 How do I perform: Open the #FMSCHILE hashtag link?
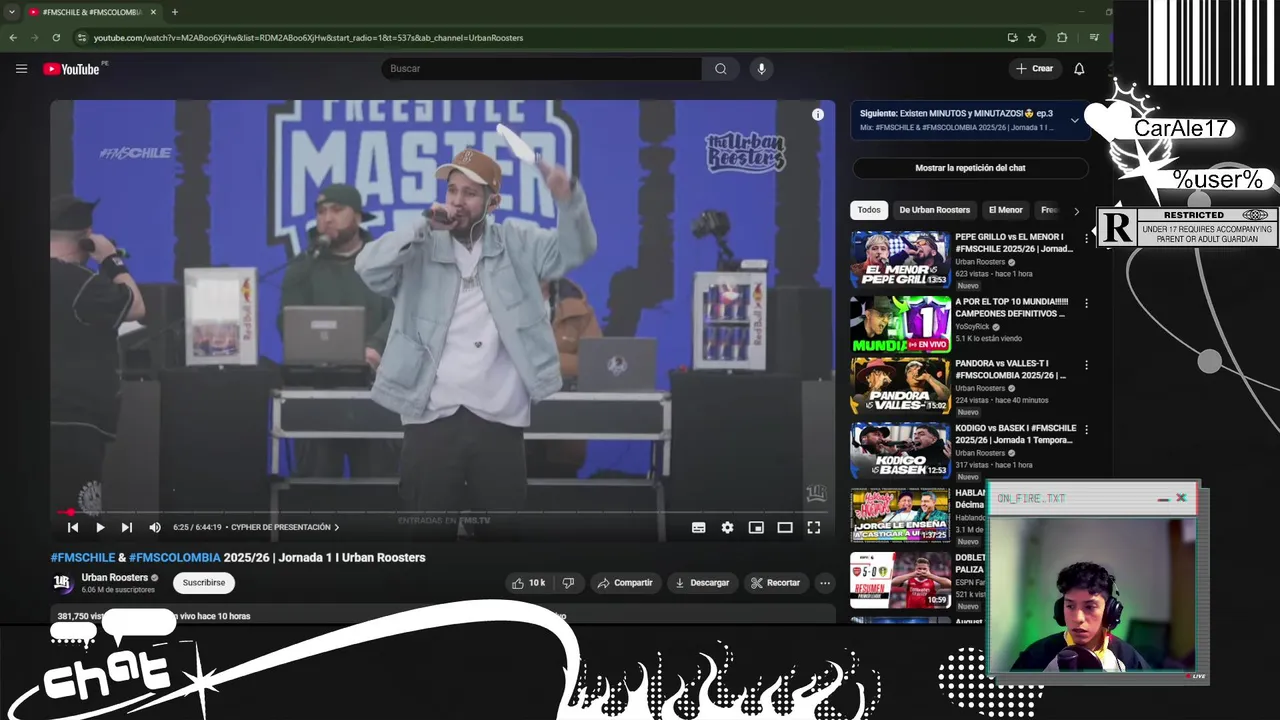pyautogui.click(x=83, y=557)
